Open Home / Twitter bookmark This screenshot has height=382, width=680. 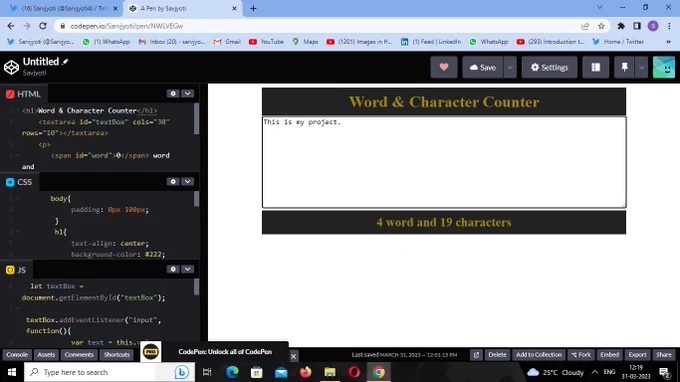[x=618, y=42]
